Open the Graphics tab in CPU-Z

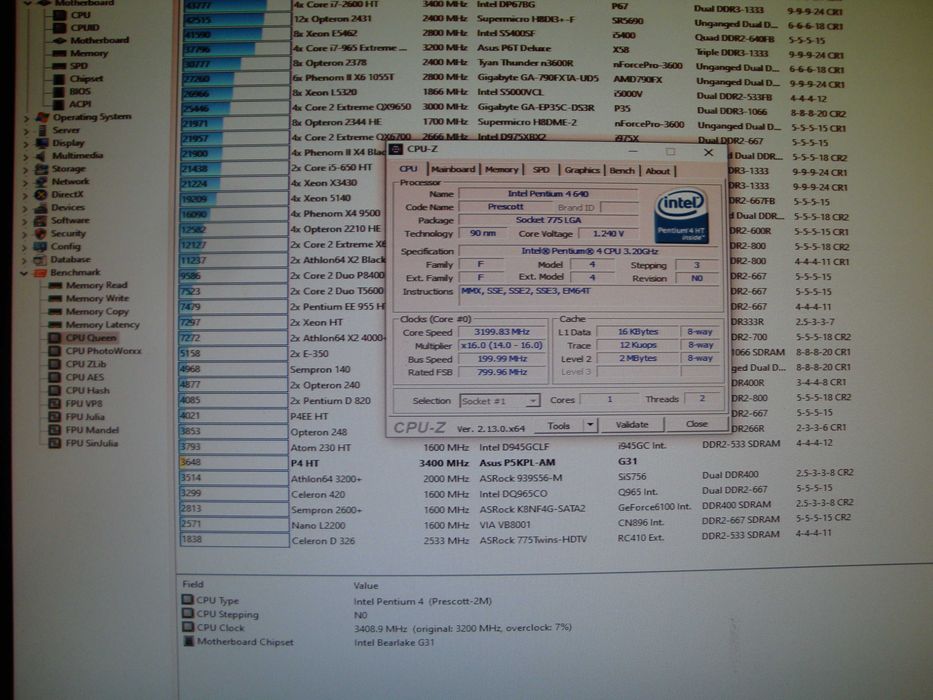pyautogui.click(x=582, y=170)
